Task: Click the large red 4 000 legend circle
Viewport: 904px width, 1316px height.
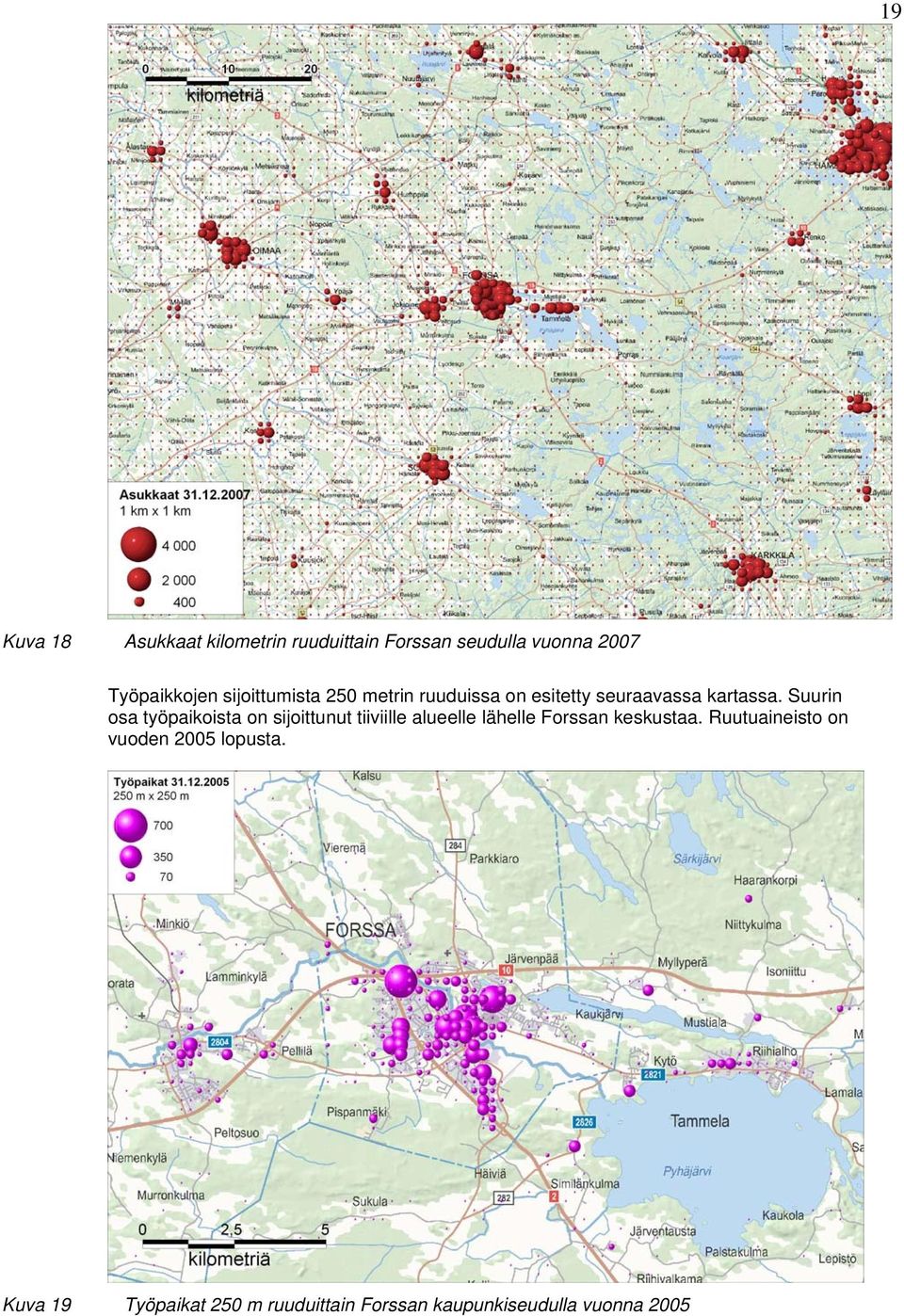Action: pyautogui.click(x=138, y=544)
